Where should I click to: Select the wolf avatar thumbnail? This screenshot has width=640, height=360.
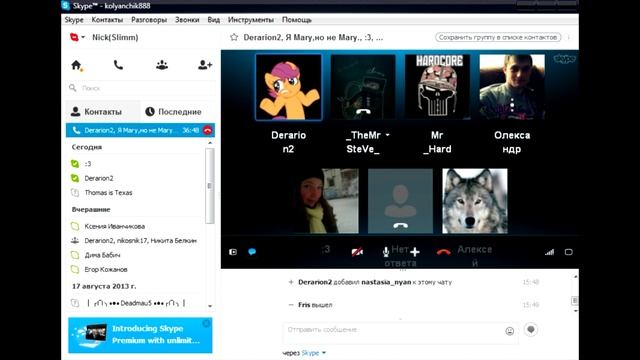475,201
